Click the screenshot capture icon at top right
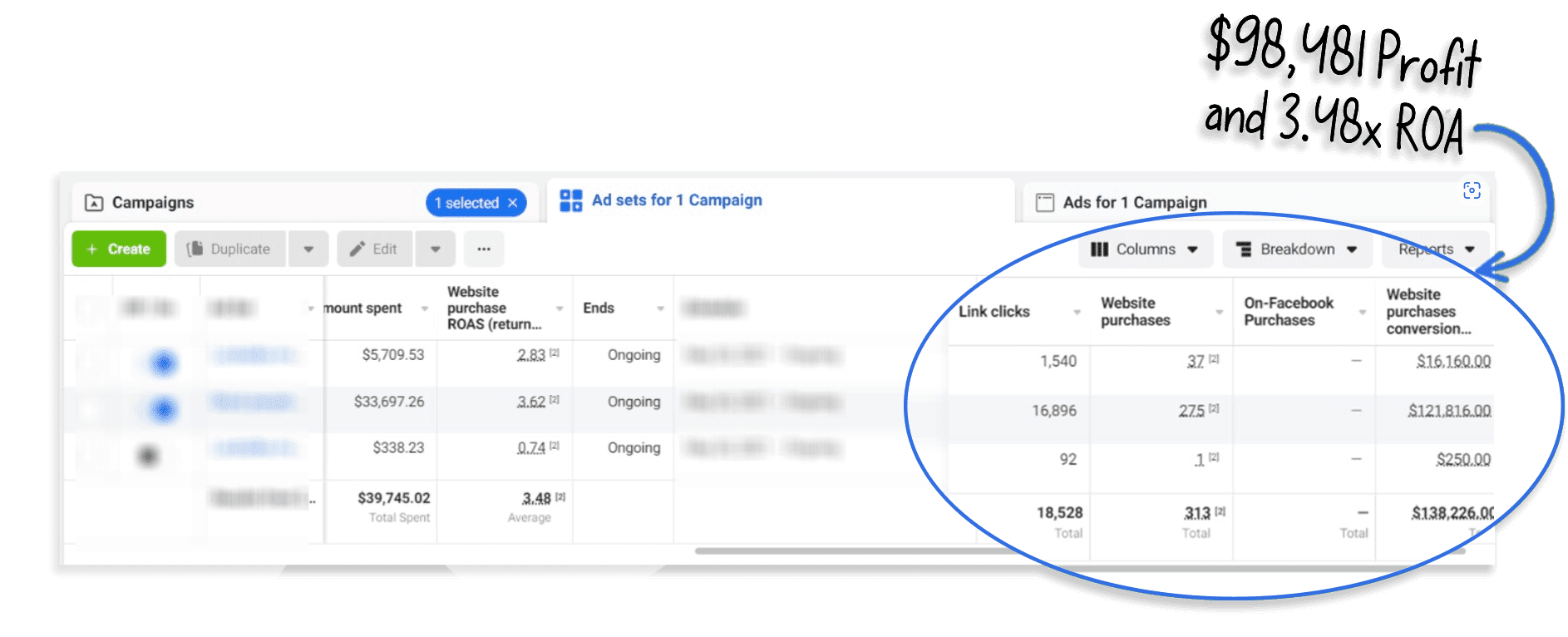The image size is (1568, 637). click(1471, 190)
